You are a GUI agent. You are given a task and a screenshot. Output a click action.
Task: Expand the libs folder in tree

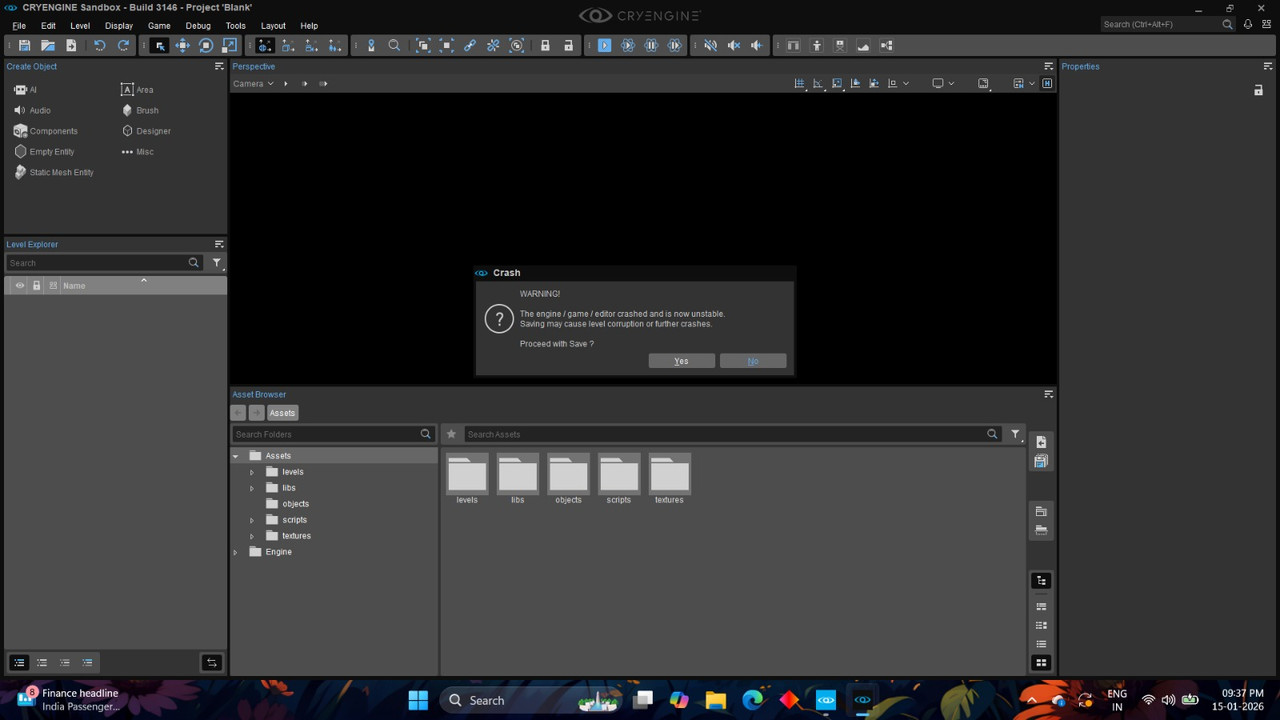(252, 488)
